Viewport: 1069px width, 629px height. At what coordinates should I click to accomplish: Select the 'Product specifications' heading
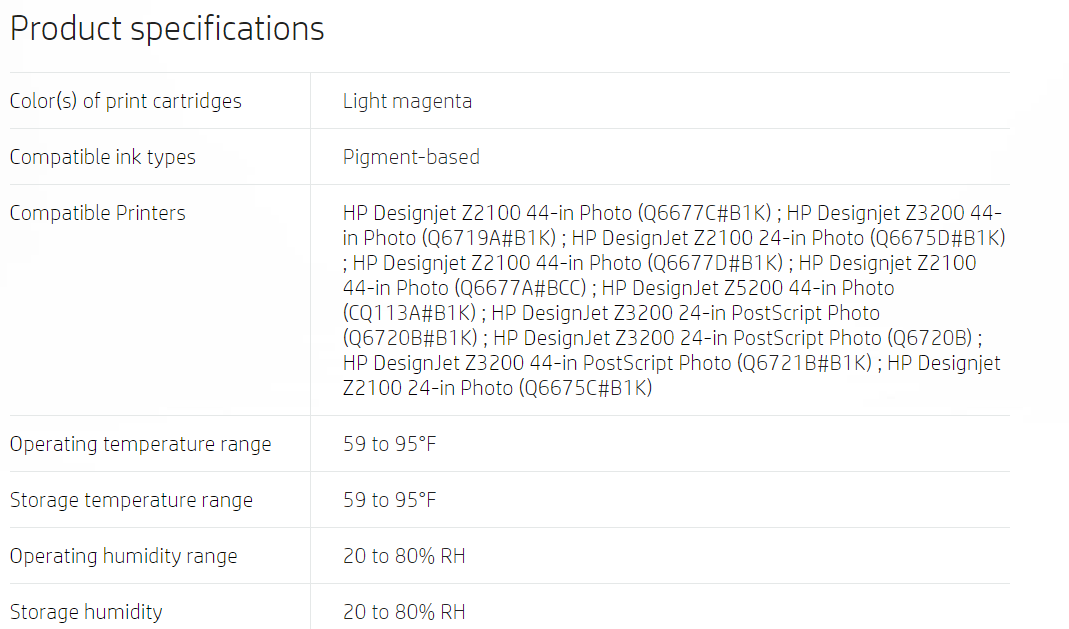(x=167, y=29)
